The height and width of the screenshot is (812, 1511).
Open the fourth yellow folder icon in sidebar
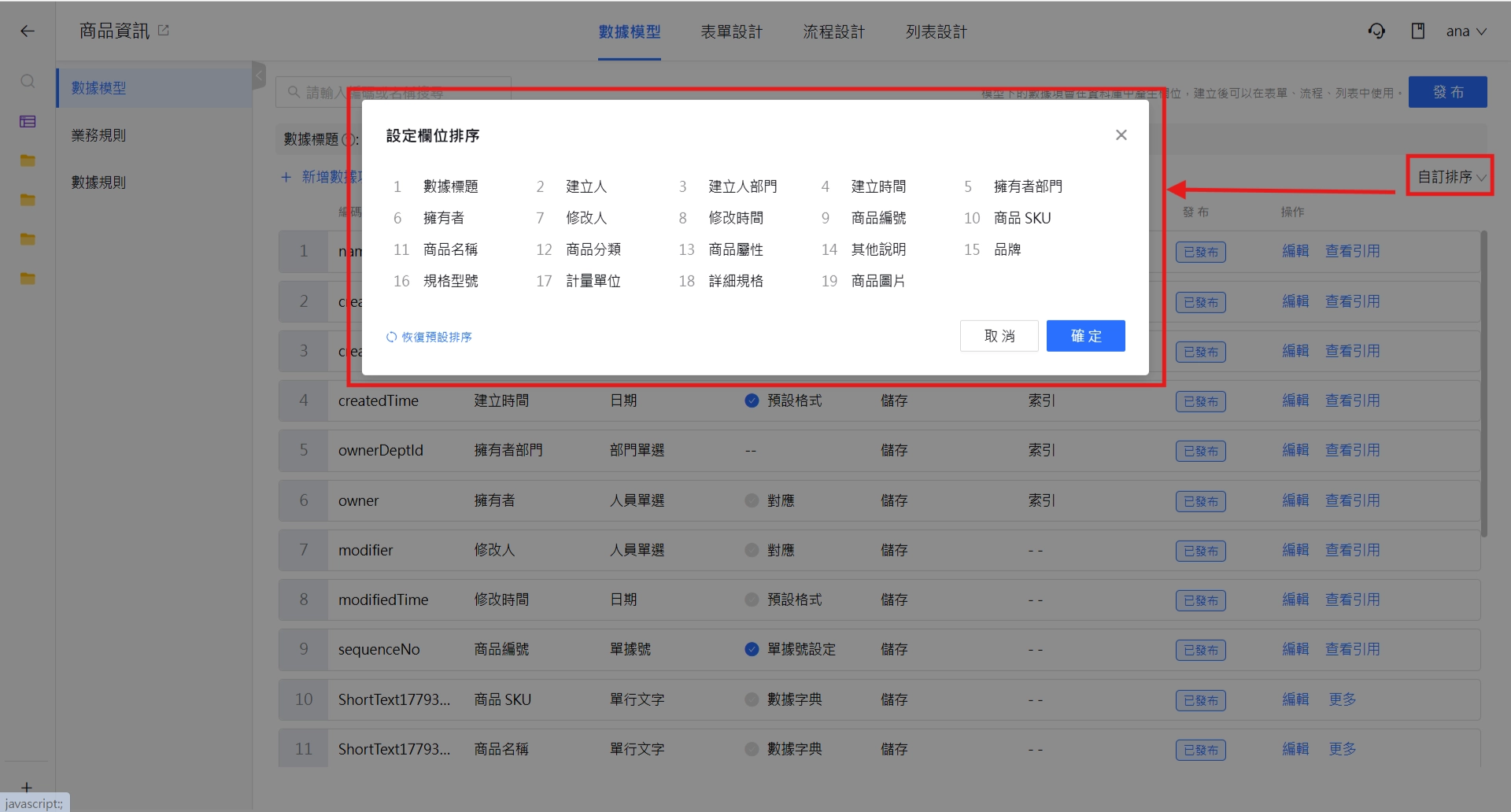coord(28,279)
